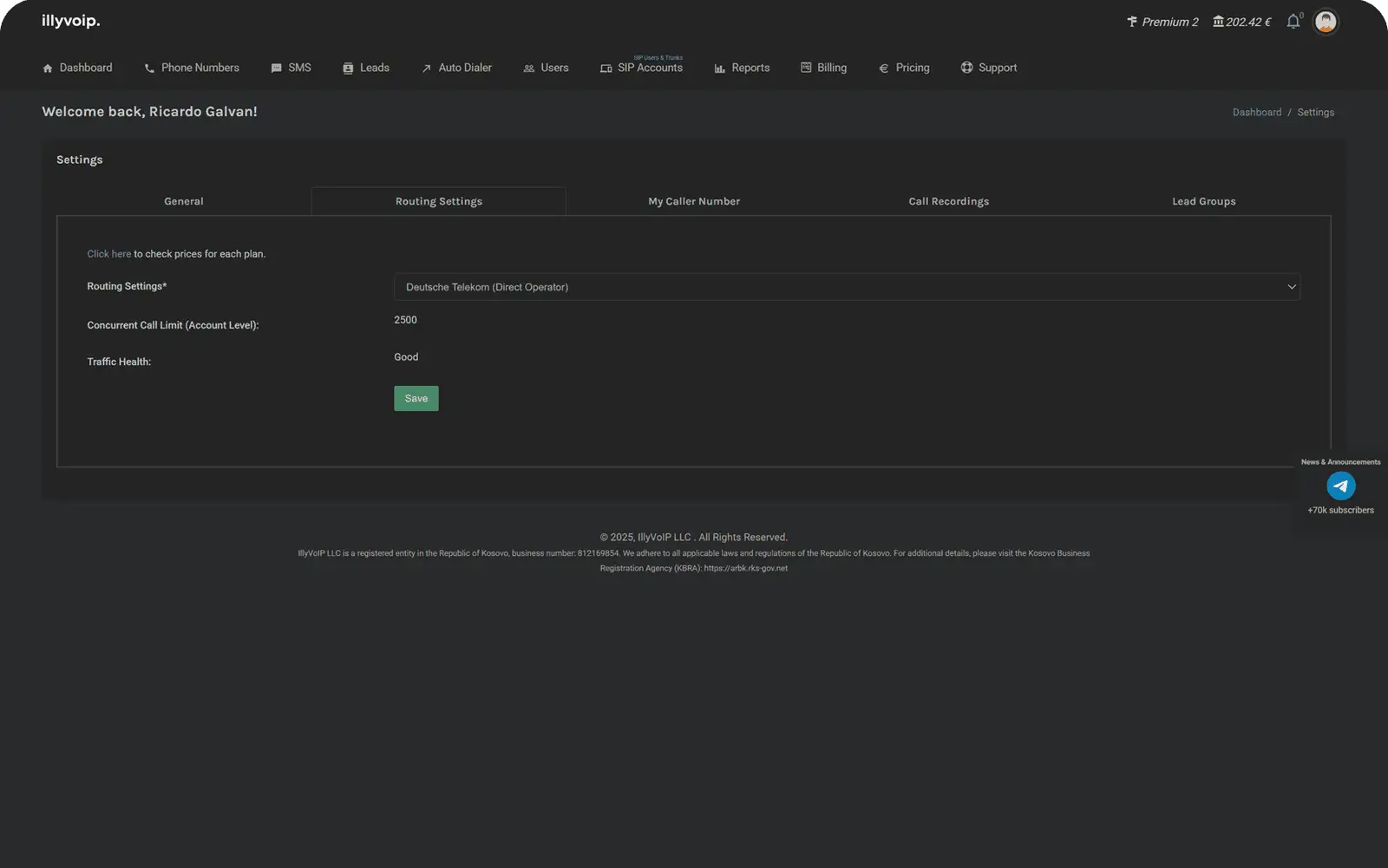This screenshot has width=1388, height=868.
Task: Click the Telegram news announcements icon
Action: tap(1340, 486)
